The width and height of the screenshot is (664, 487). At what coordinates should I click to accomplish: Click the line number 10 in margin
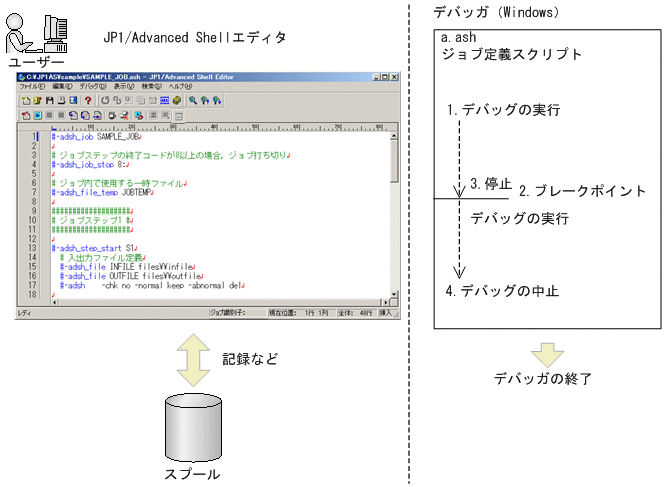(33, 220)
